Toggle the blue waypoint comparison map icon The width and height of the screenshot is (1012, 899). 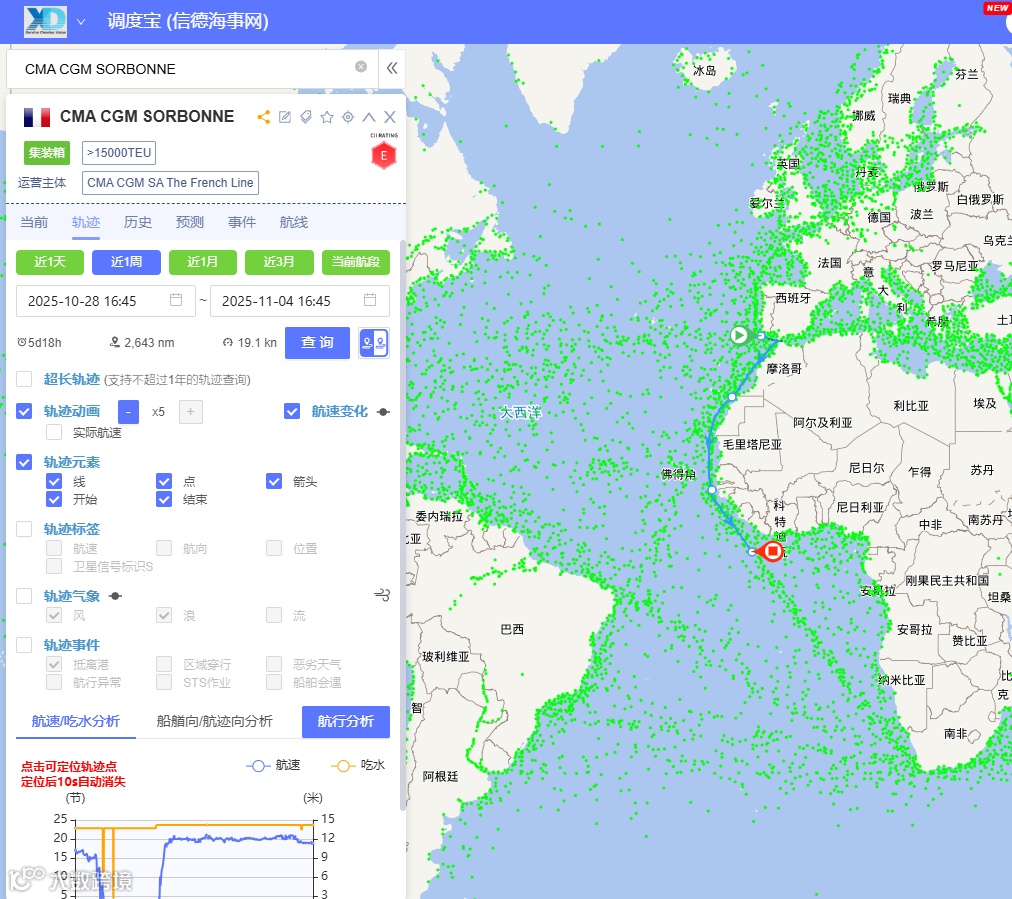(x=374, y=343)
